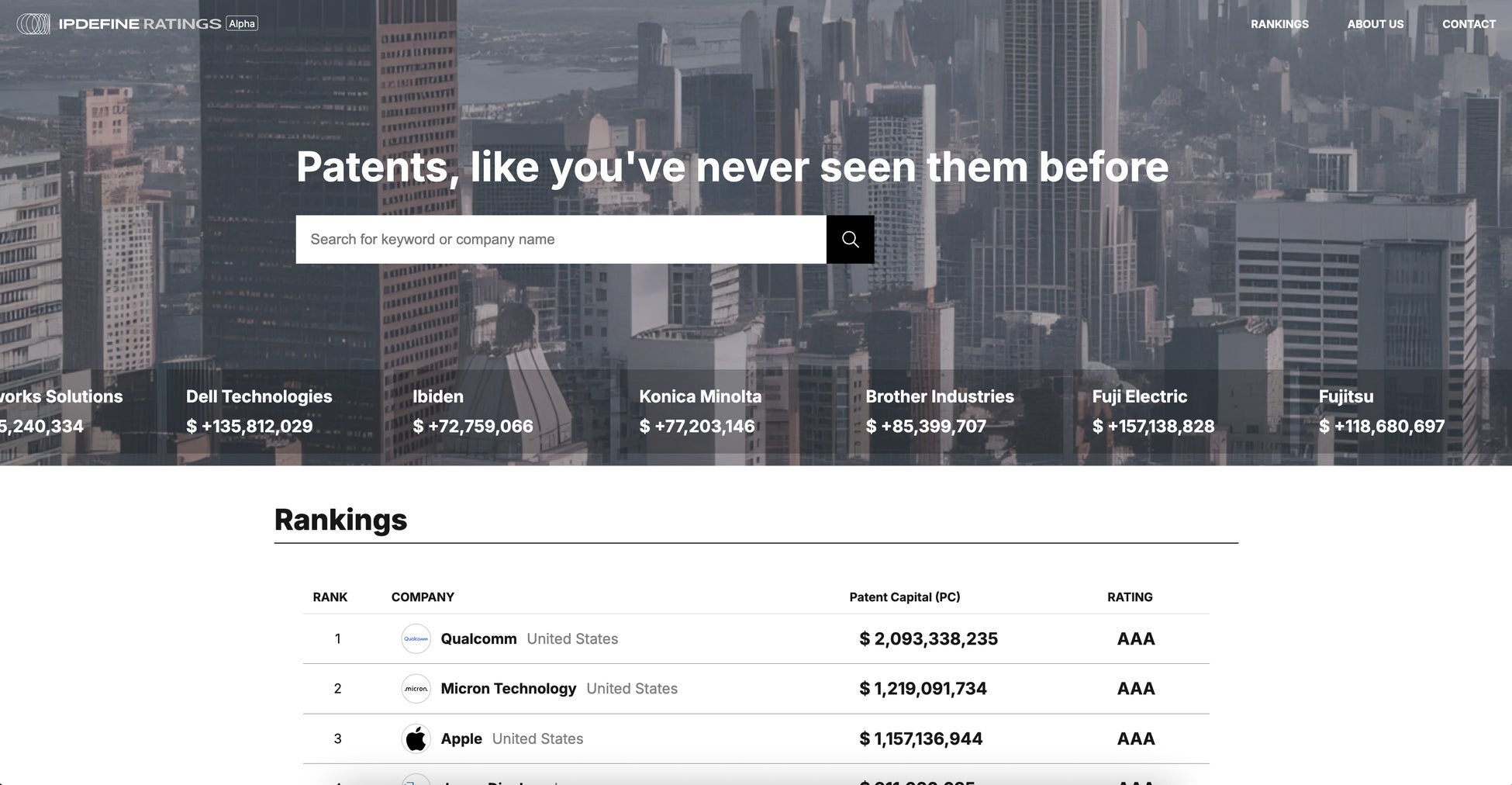Click the Micron Technology logo icon
The width and height of the screenshot is (1512, 785).
(x=416, y=689)
